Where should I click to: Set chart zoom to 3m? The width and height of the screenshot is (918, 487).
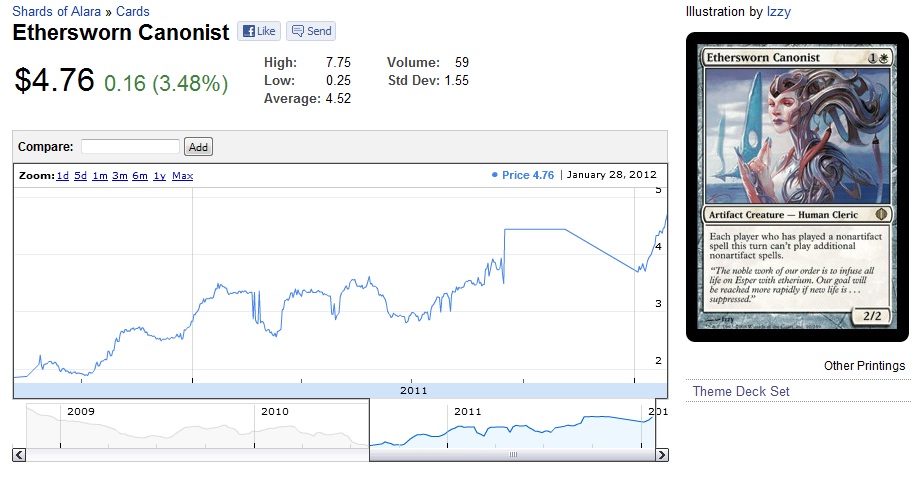pyautogui.click(x=120, y=176)
